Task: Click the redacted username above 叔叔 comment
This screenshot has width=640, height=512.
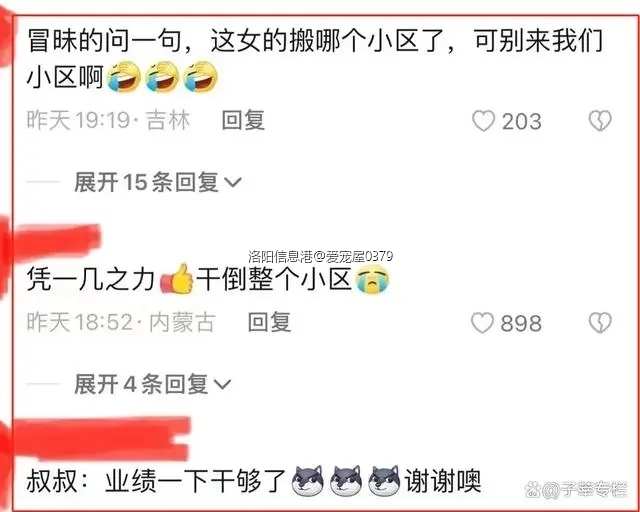Action: (x=102, y=439)
